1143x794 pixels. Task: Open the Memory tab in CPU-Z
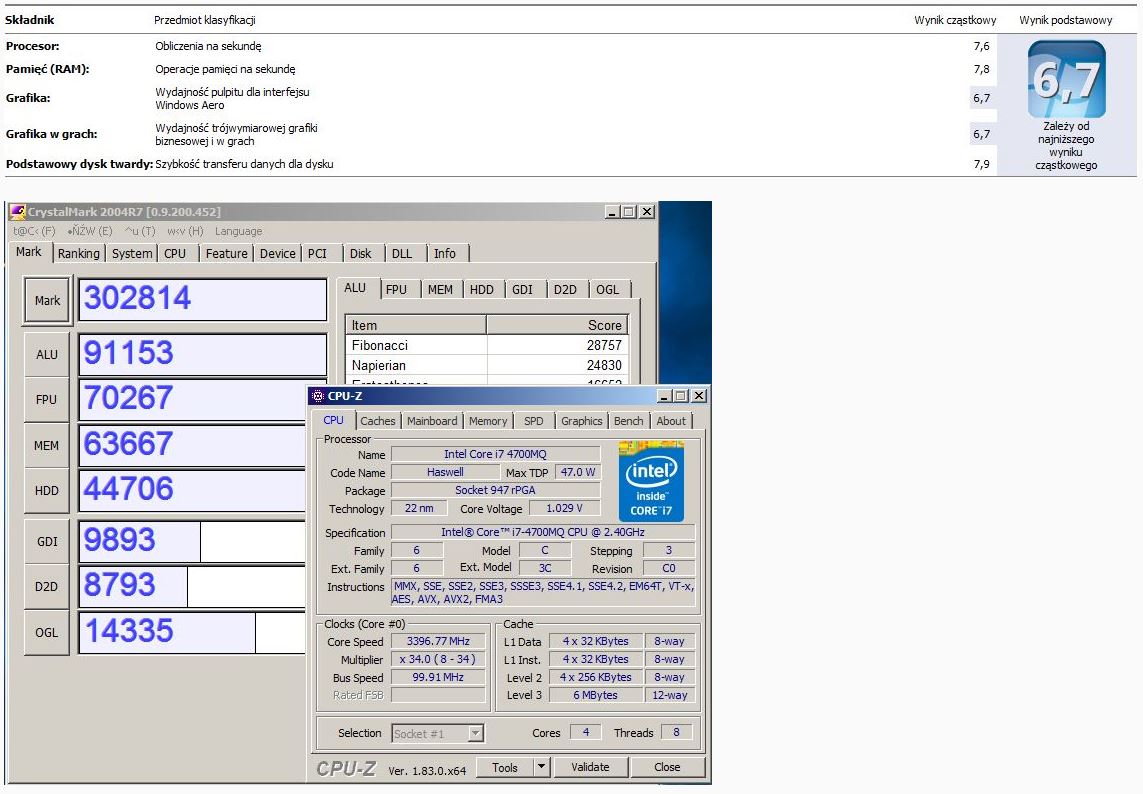tap(488, 421)
